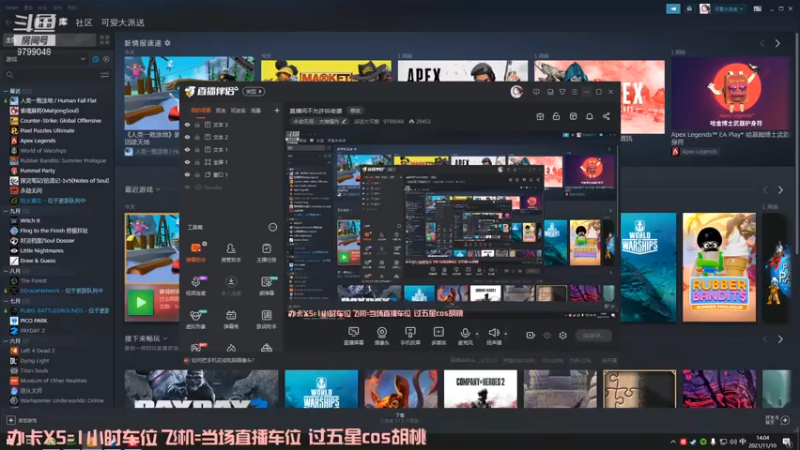Screen dimensions: 800x450
Task: Open notification bell in stream companion
Action: (x=589, y=116)
